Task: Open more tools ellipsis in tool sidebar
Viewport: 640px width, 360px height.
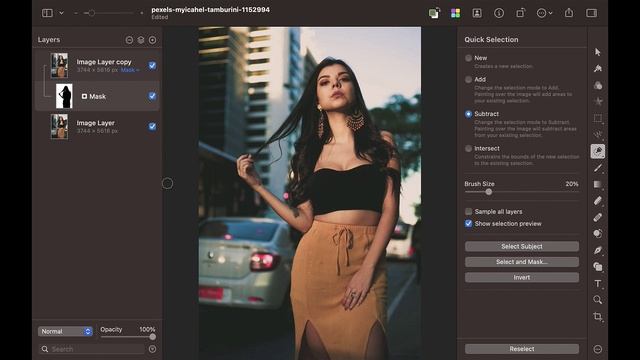Action: click(x=598, y=349)
